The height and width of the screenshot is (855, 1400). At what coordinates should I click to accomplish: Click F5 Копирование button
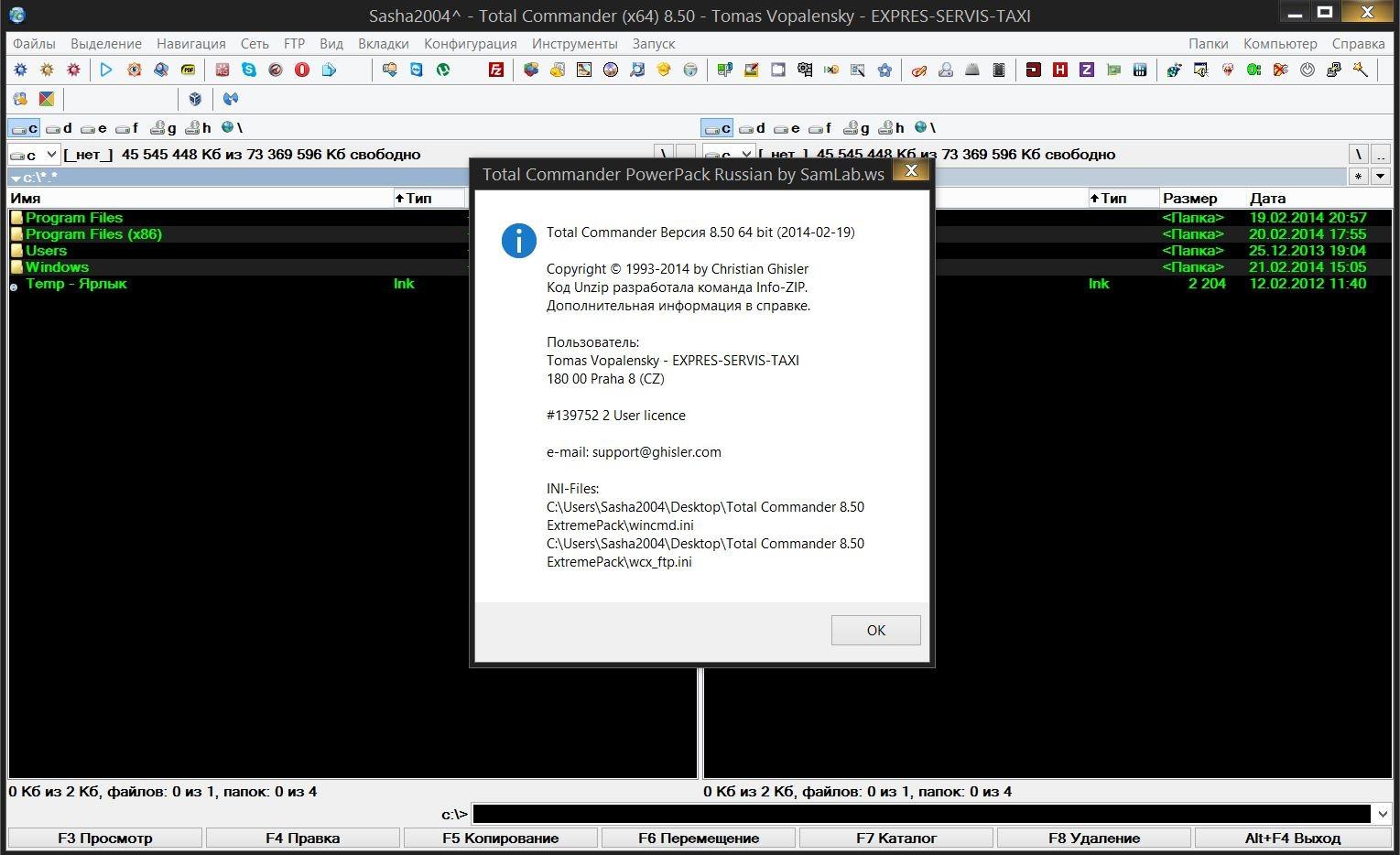501,838
